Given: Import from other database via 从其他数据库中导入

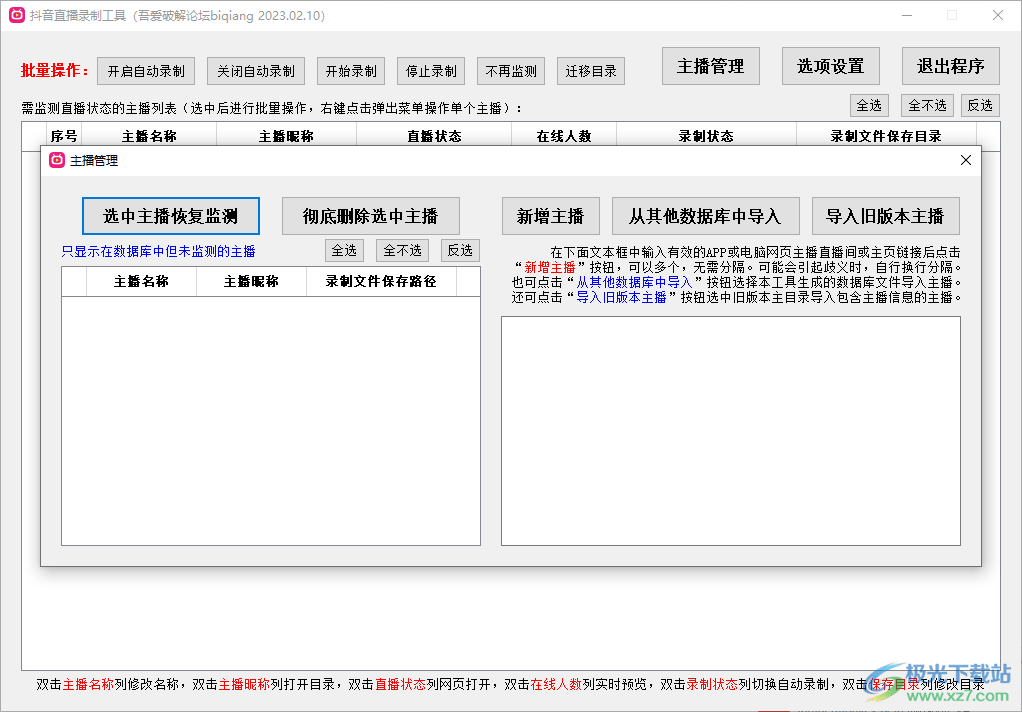Looking at the screenshot, I should (705, 215).
